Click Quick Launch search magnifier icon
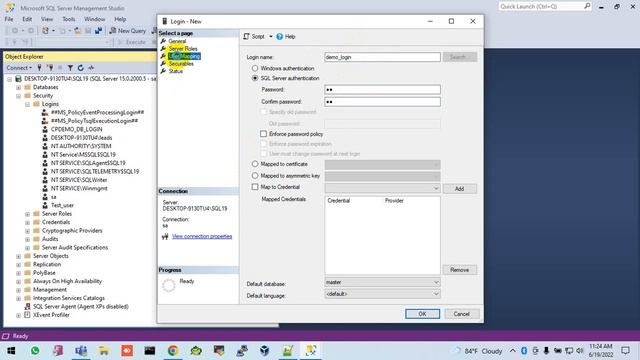 (x=587, y=6)
